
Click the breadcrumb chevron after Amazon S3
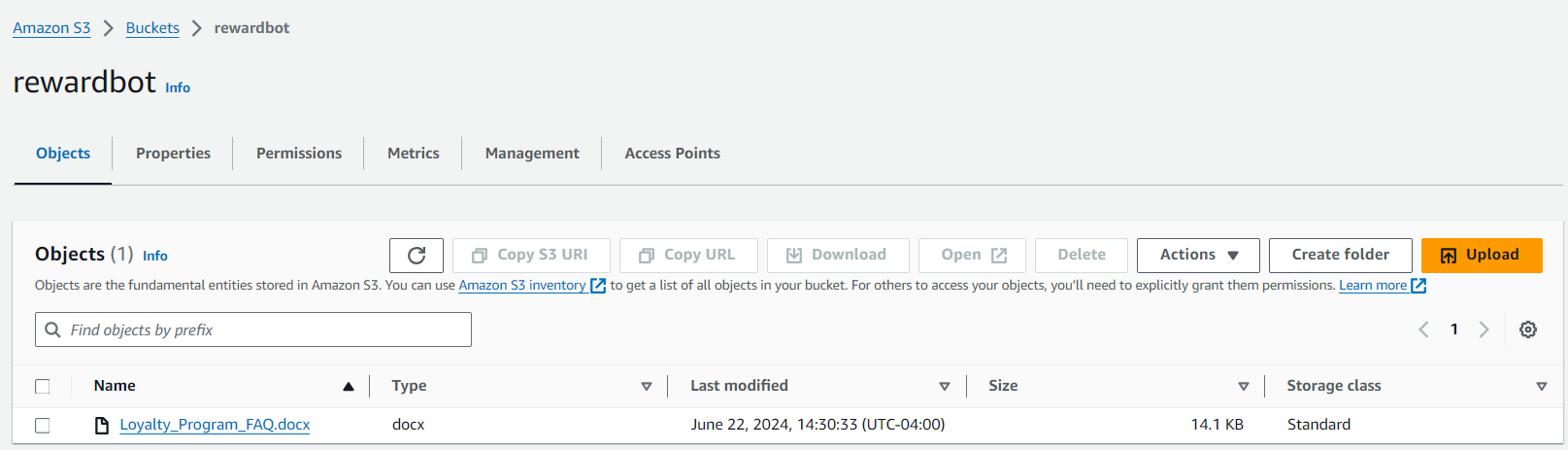click(x=109, y=28)
